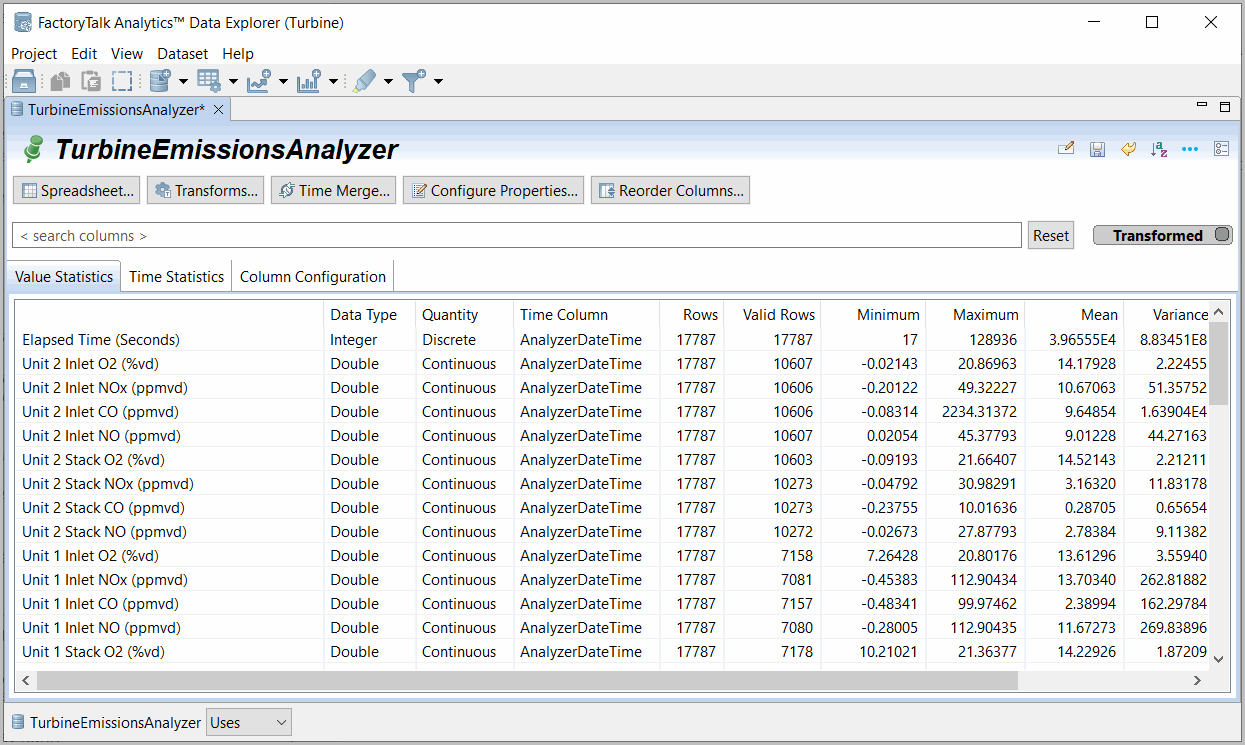Click the copy toolbar icon
The width and height of the screenshot is (1245, 745).
click(61, 82)
